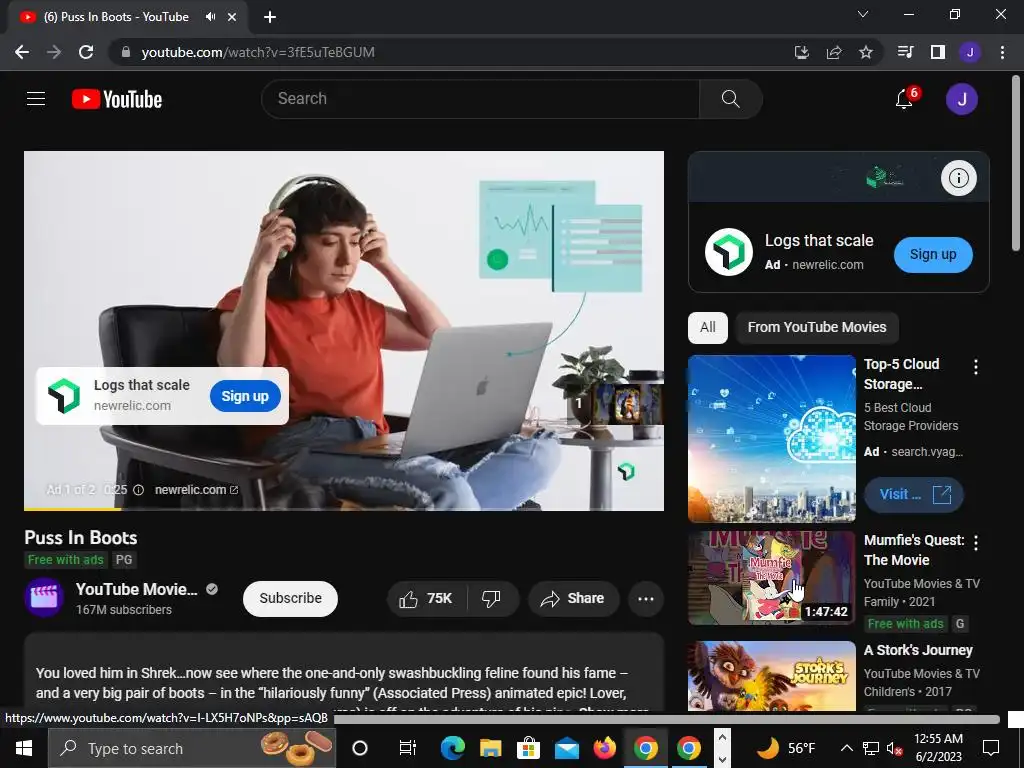This screenshot has width=1024, height=768.
Task: Open A Stork's Journey thumbnail
Action: tap(771, 676)
